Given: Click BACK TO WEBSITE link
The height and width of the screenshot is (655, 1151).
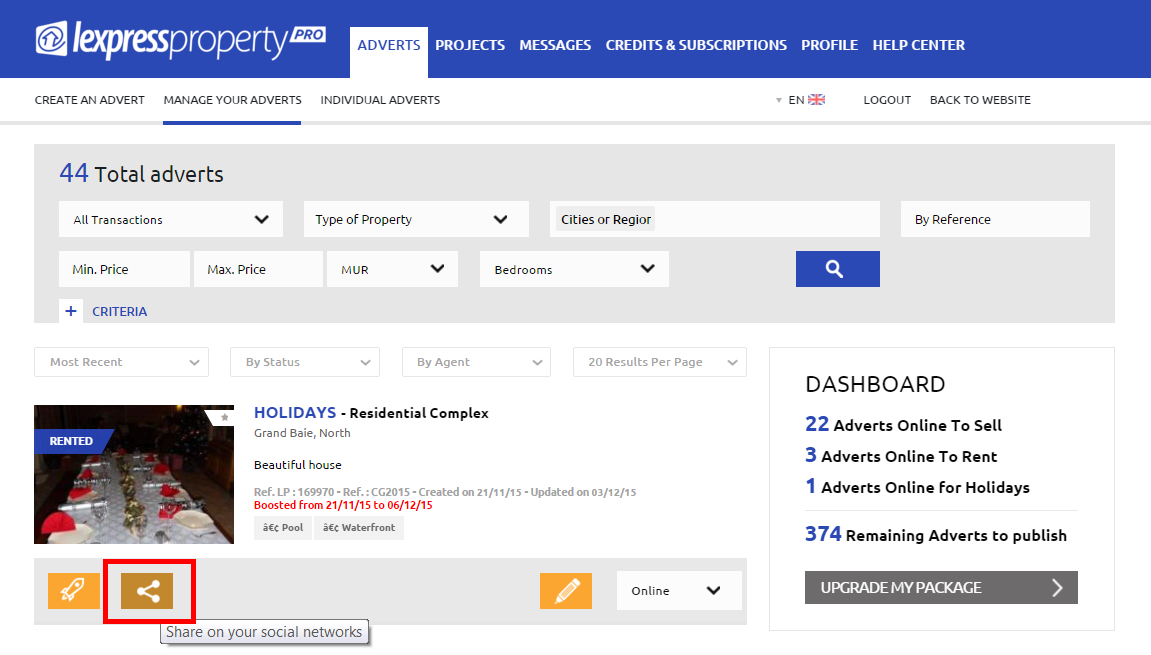Looking at the screenshot, I should pos(980,100).
